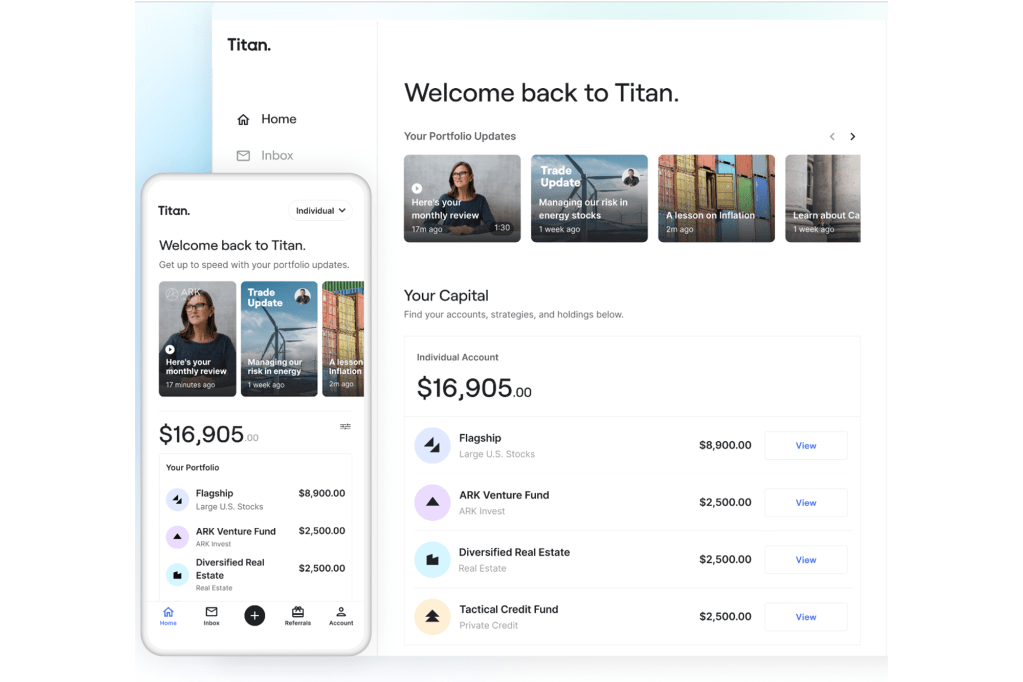Click the Flagship icon in desktop capital list

(433, 446)
